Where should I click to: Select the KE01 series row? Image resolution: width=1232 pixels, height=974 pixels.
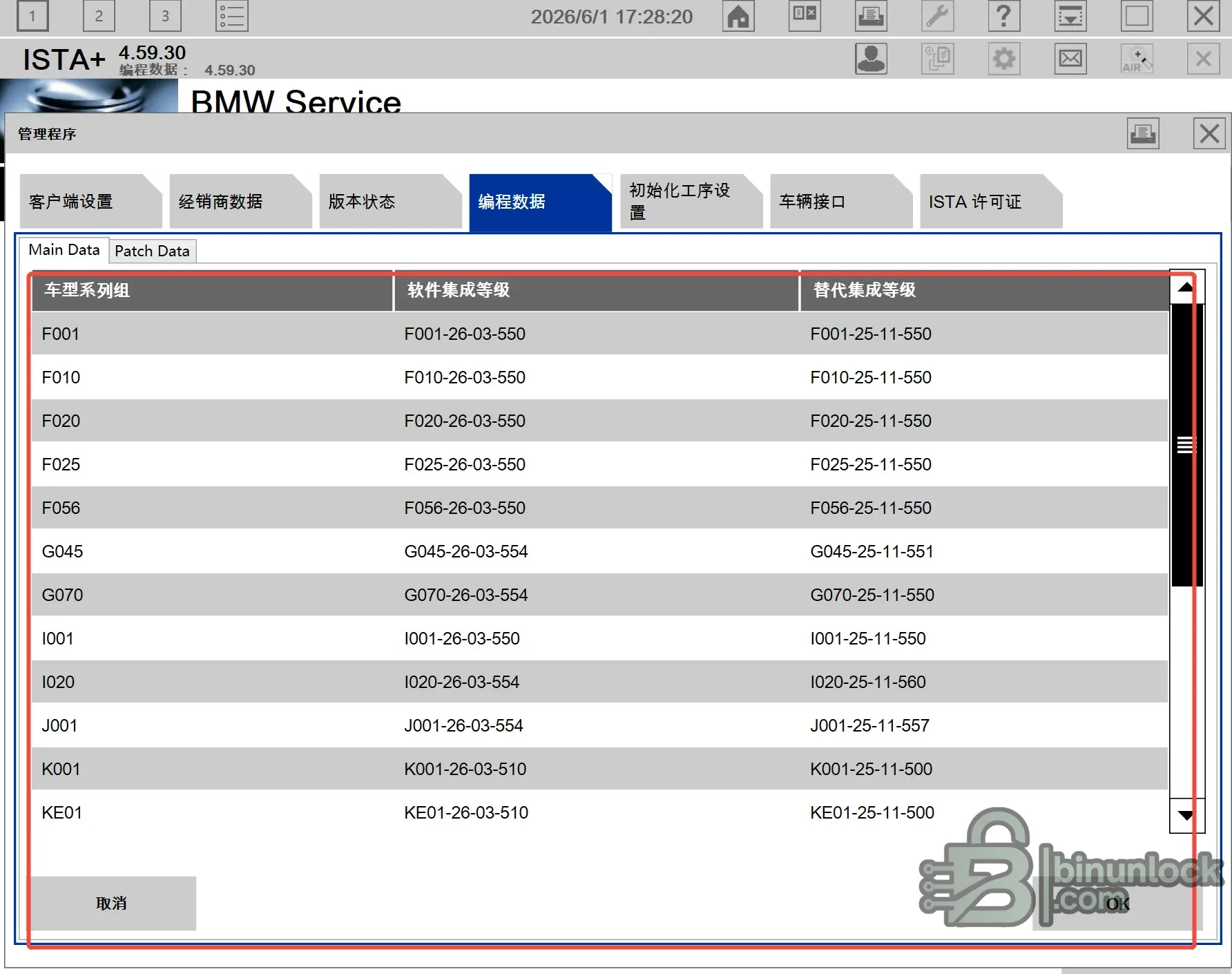coord(599,812)
